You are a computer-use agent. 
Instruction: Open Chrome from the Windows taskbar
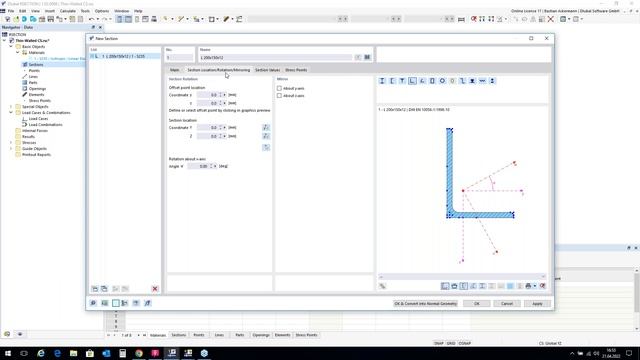click(x=139, y=353)
